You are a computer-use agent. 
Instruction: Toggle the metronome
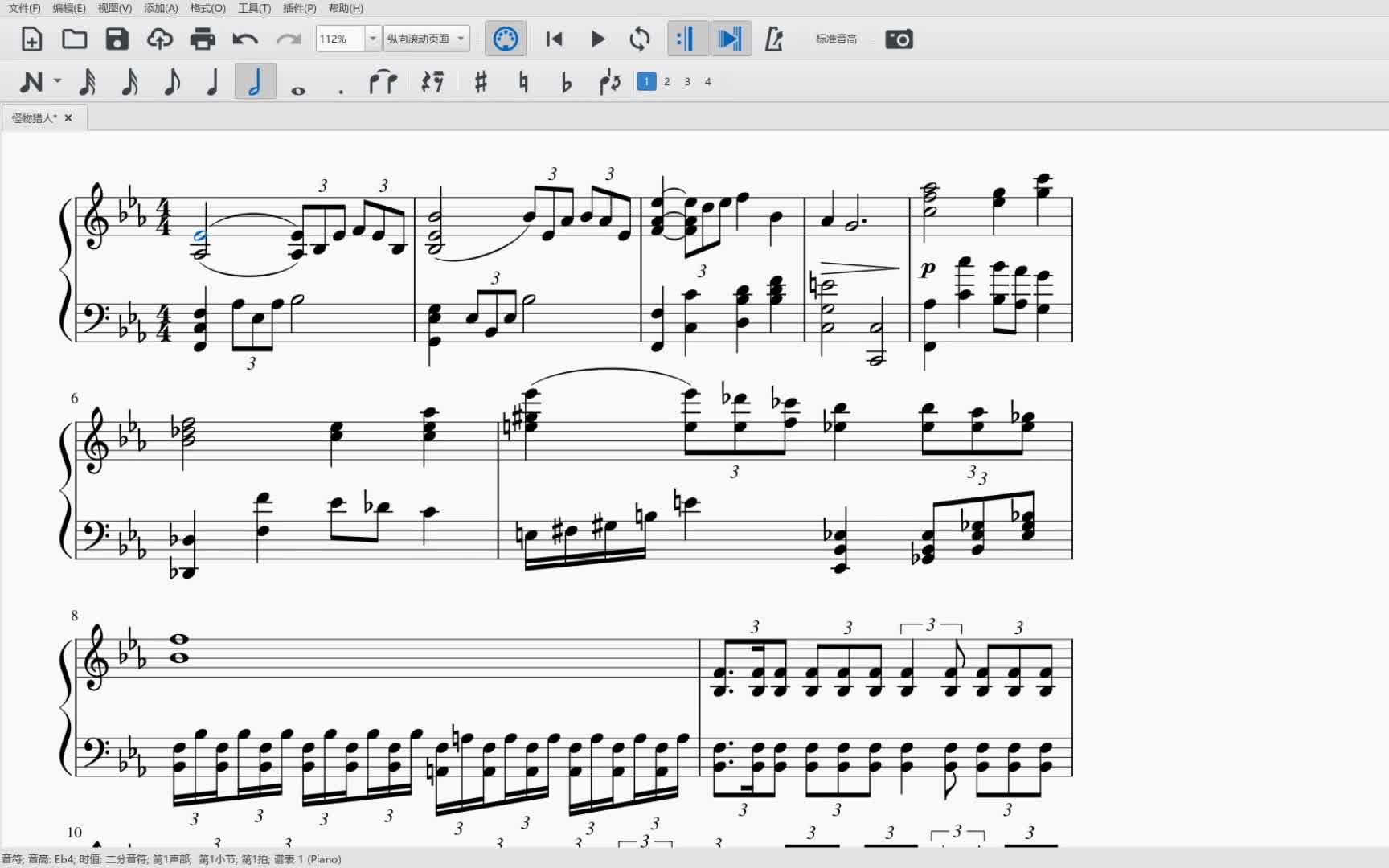click(773, 39)
